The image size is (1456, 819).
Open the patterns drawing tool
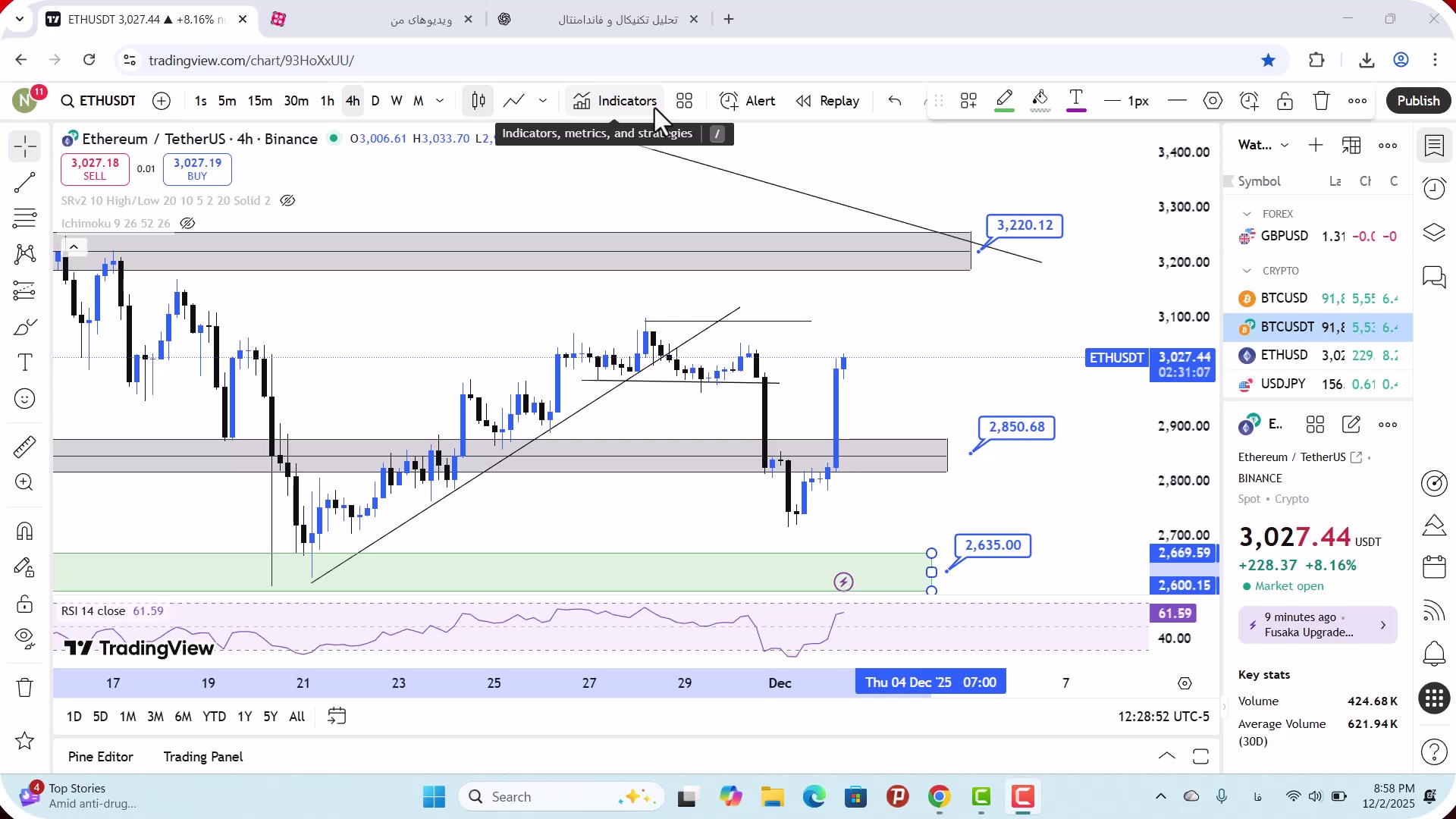[x=25, y=254]
